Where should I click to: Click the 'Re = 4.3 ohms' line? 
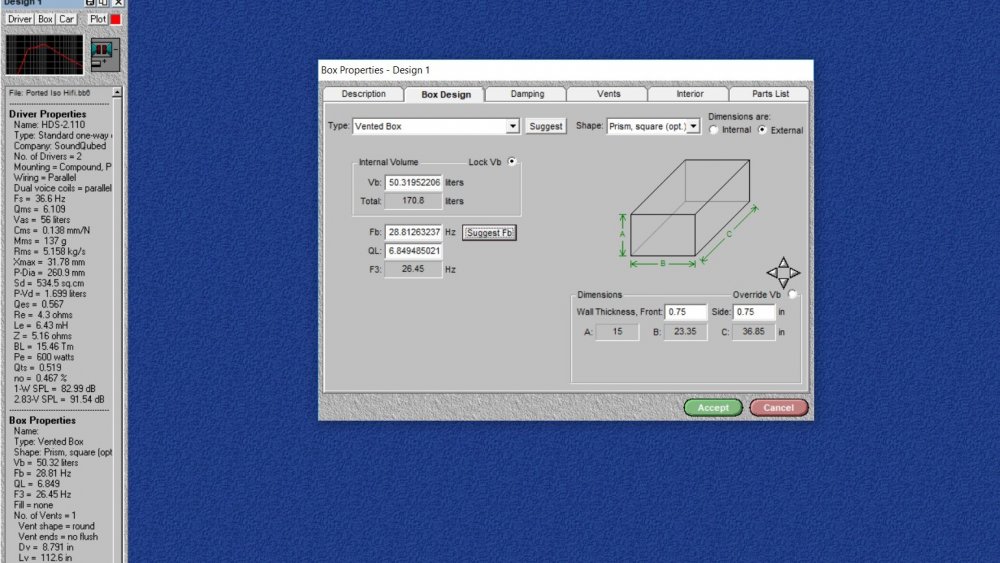43,315
